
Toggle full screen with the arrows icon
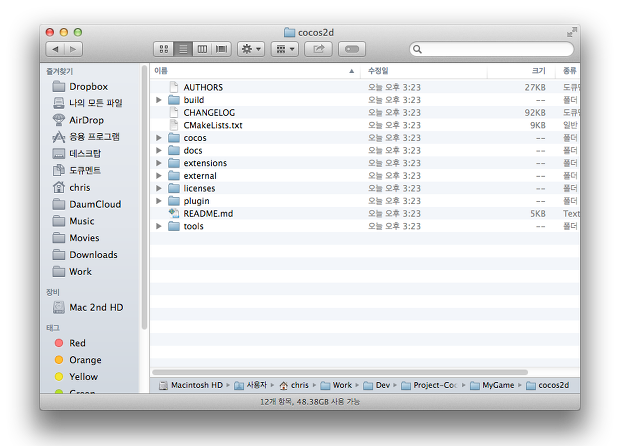[x=572, y=32]
